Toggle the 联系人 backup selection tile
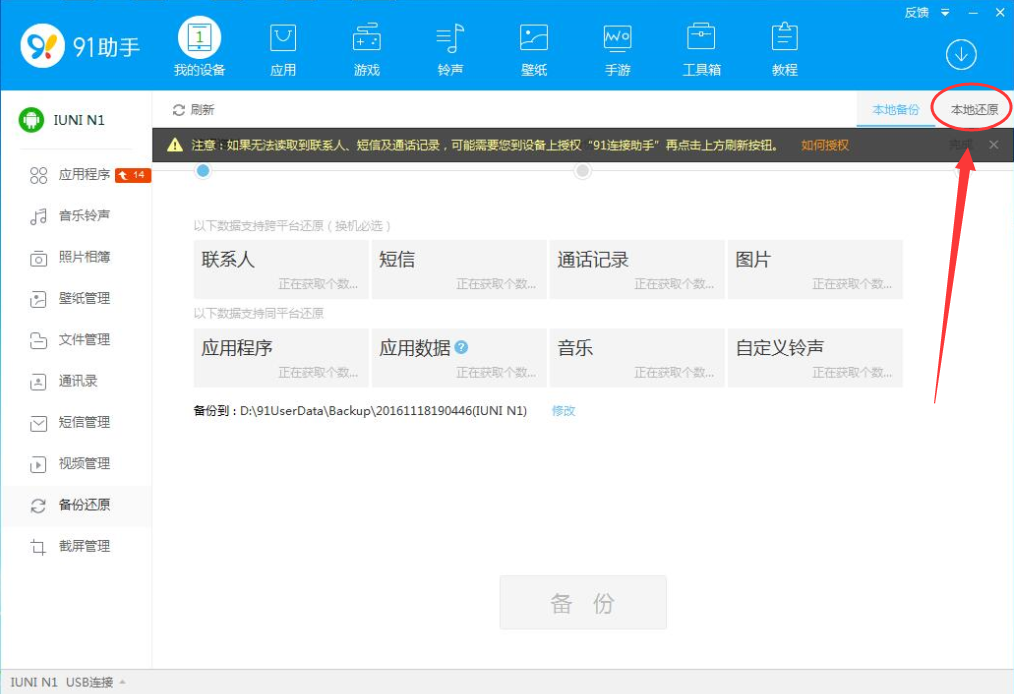This screenshot has width=1014, height=694. click(280, 268)
